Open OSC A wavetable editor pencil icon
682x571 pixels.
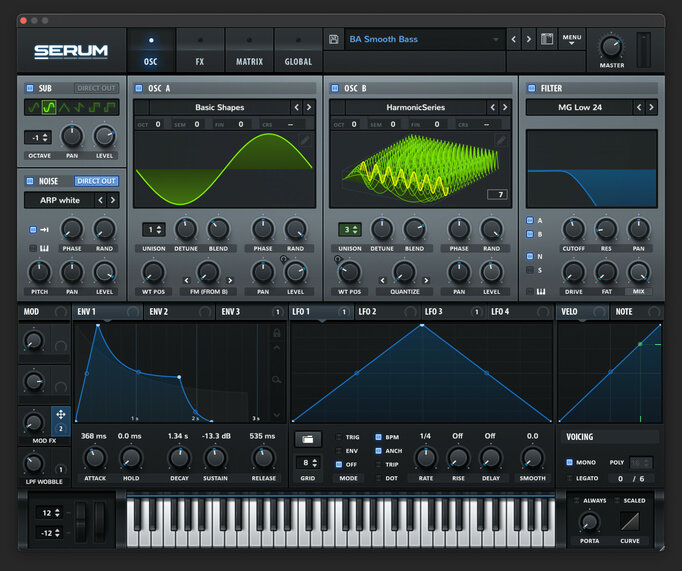pyautogui.click(x=305, y=140)
